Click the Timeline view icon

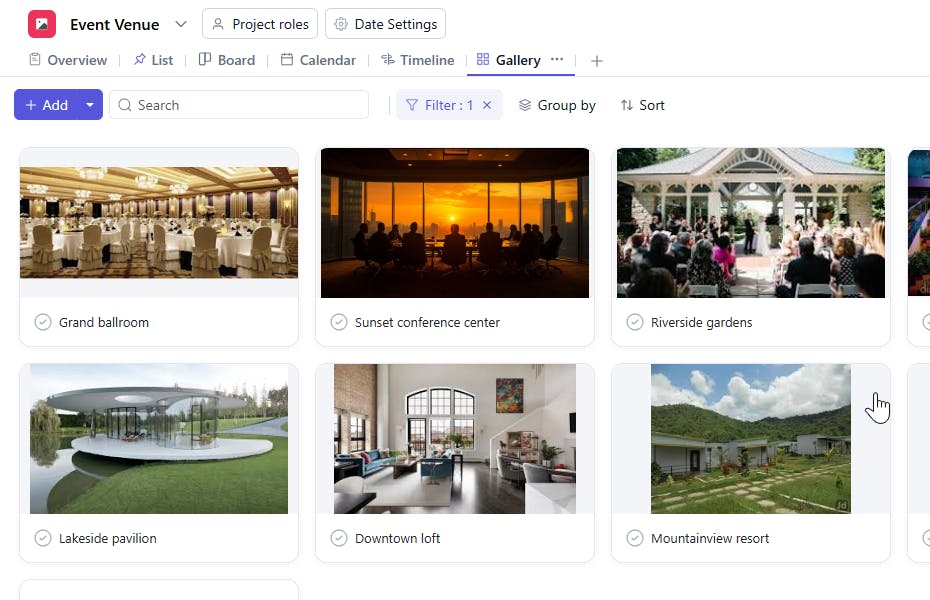coord(388,60)
